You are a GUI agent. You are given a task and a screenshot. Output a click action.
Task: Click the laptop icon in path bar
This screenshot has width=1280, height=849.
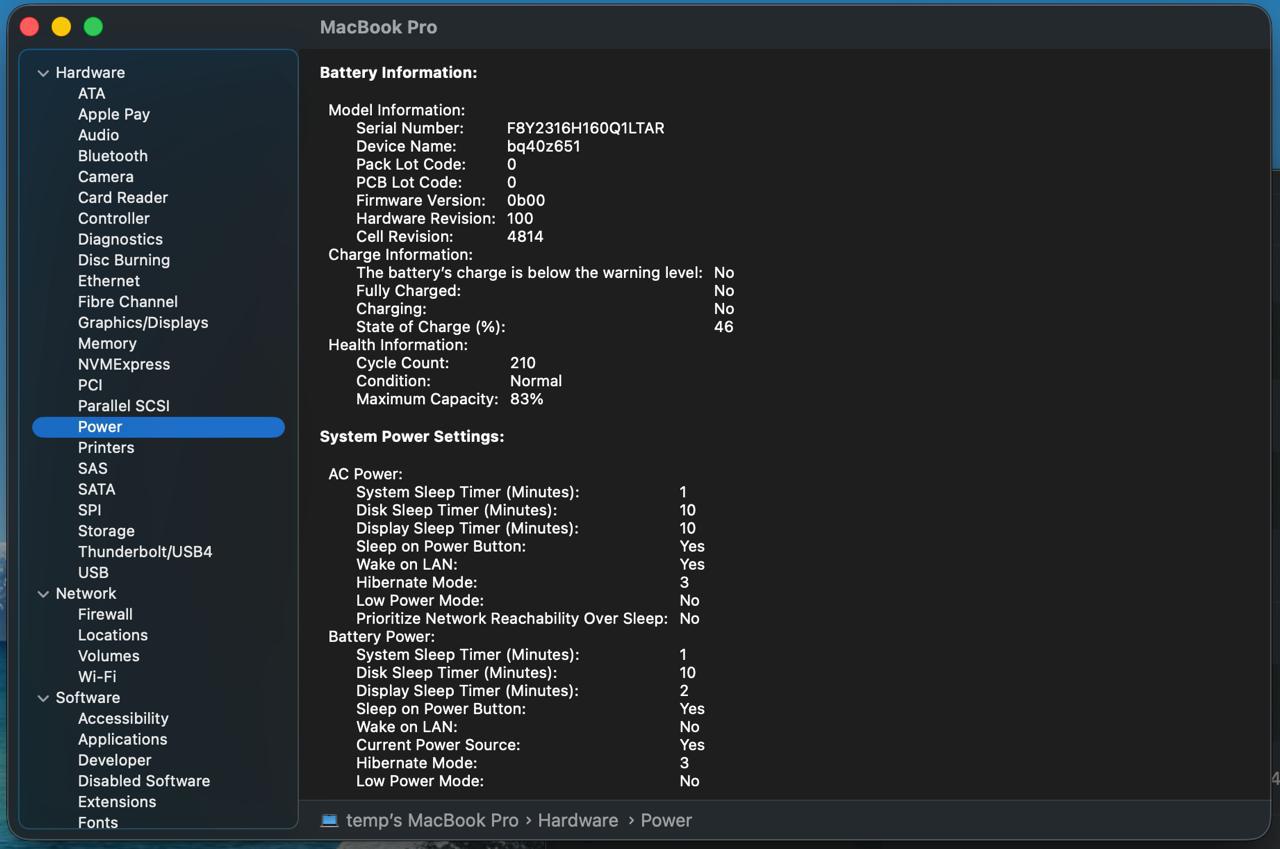[329, 820]
